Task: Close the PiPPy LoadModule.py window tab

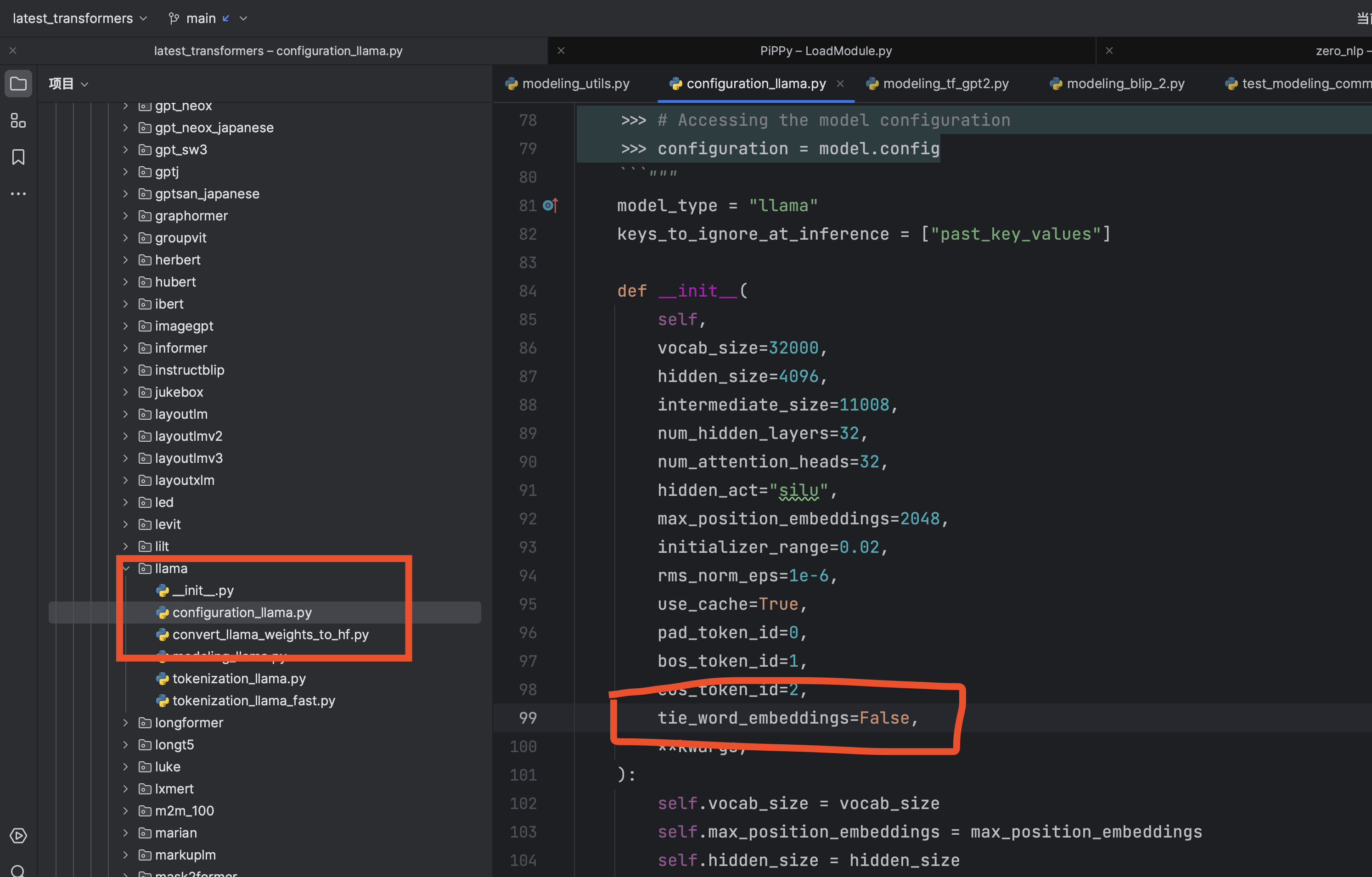Action: (x=561, y=51)
